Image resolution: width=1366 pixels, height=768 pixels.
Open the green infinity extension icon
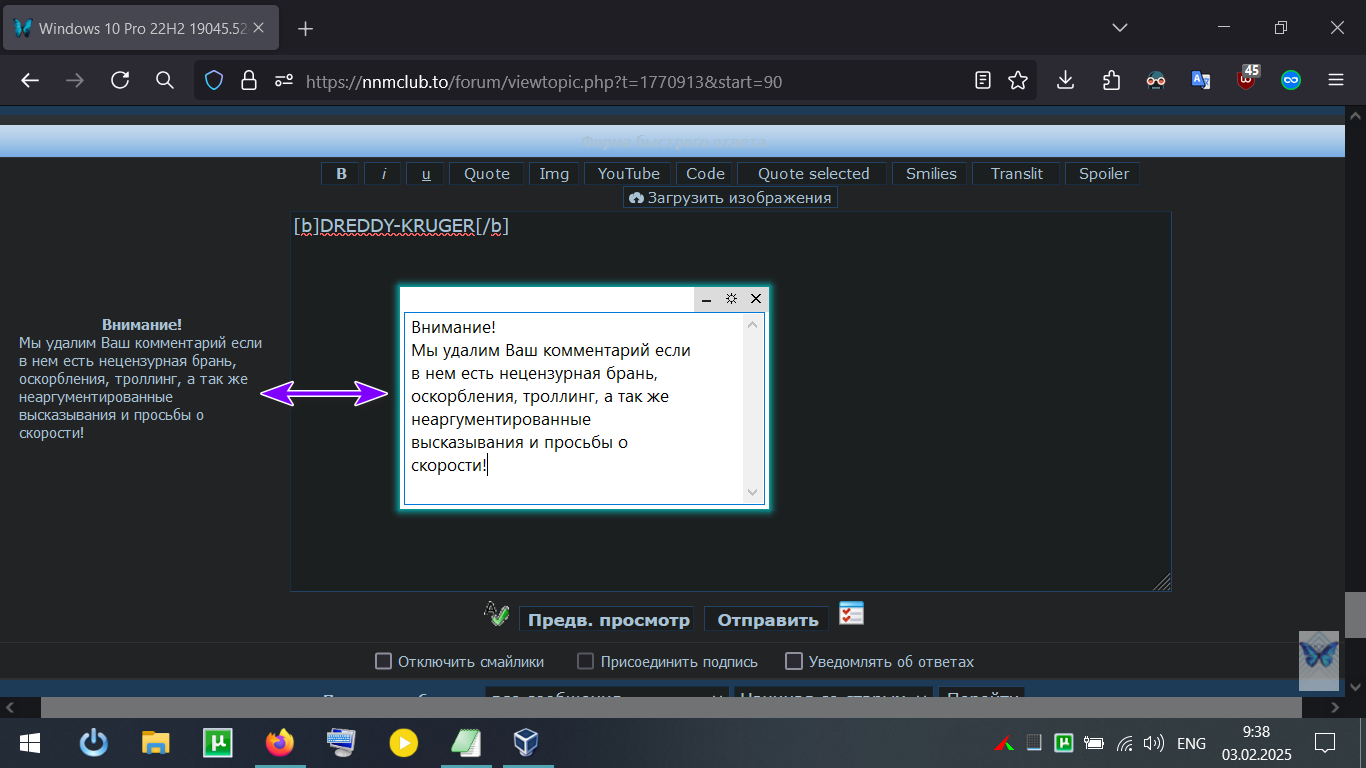pyautogui.click(x=1291, y=81)
